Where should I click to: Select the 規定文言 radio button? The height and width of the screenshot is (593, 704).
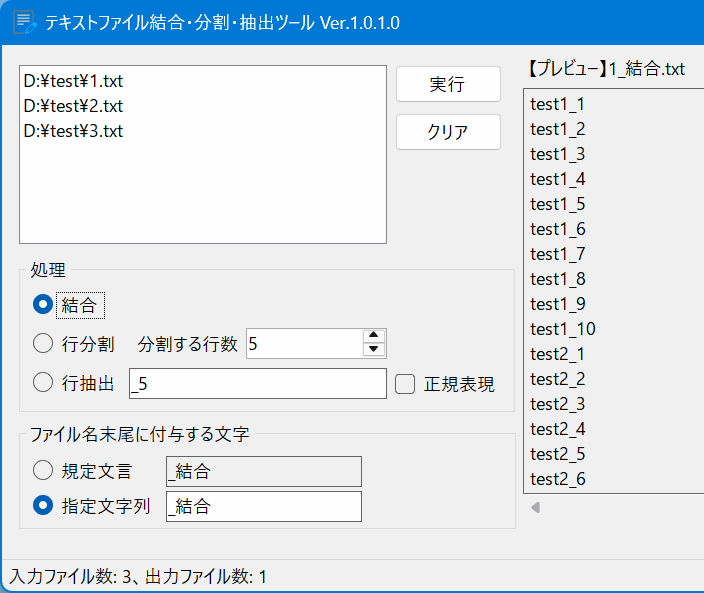43,470
